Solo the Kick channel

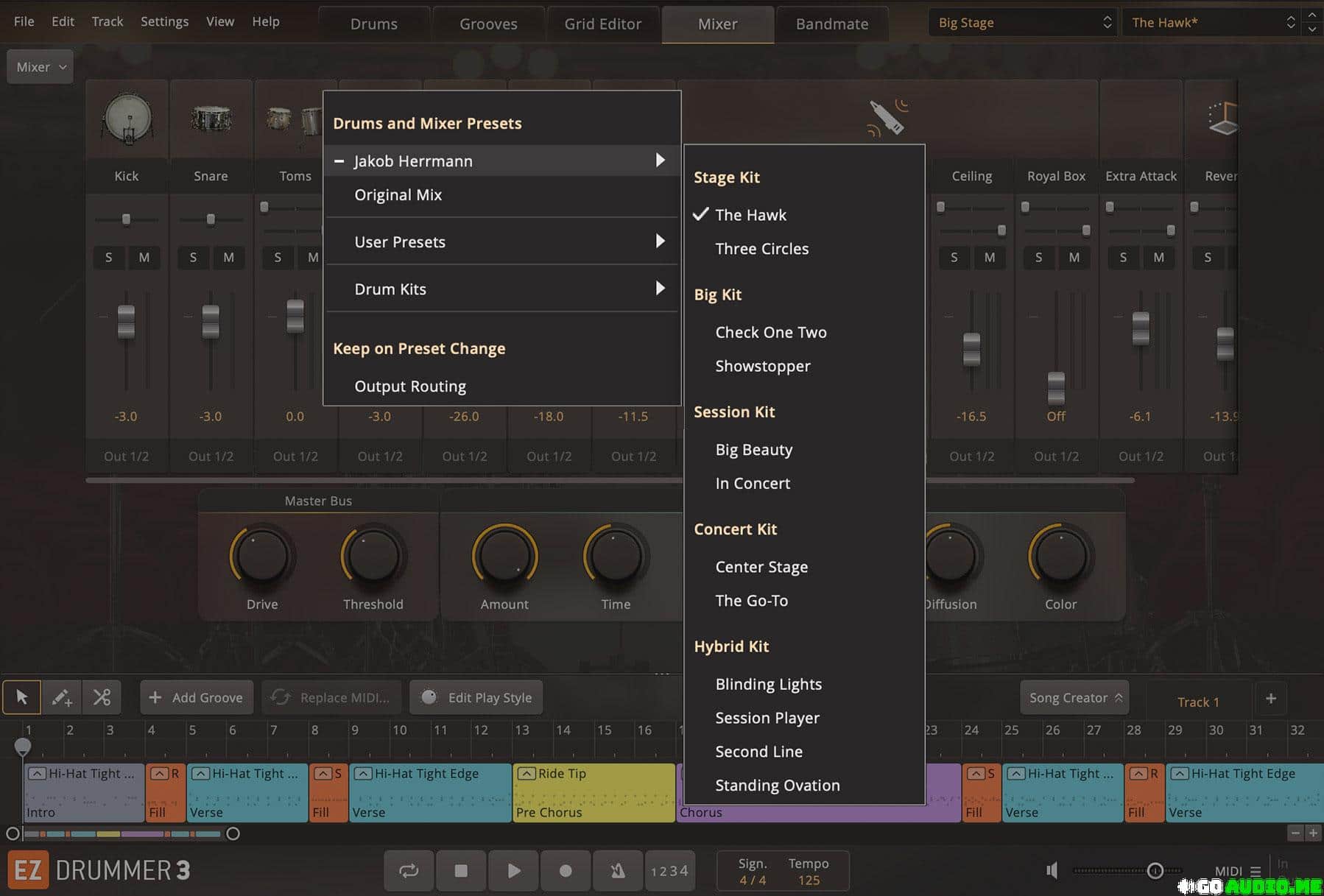(109, 257)
